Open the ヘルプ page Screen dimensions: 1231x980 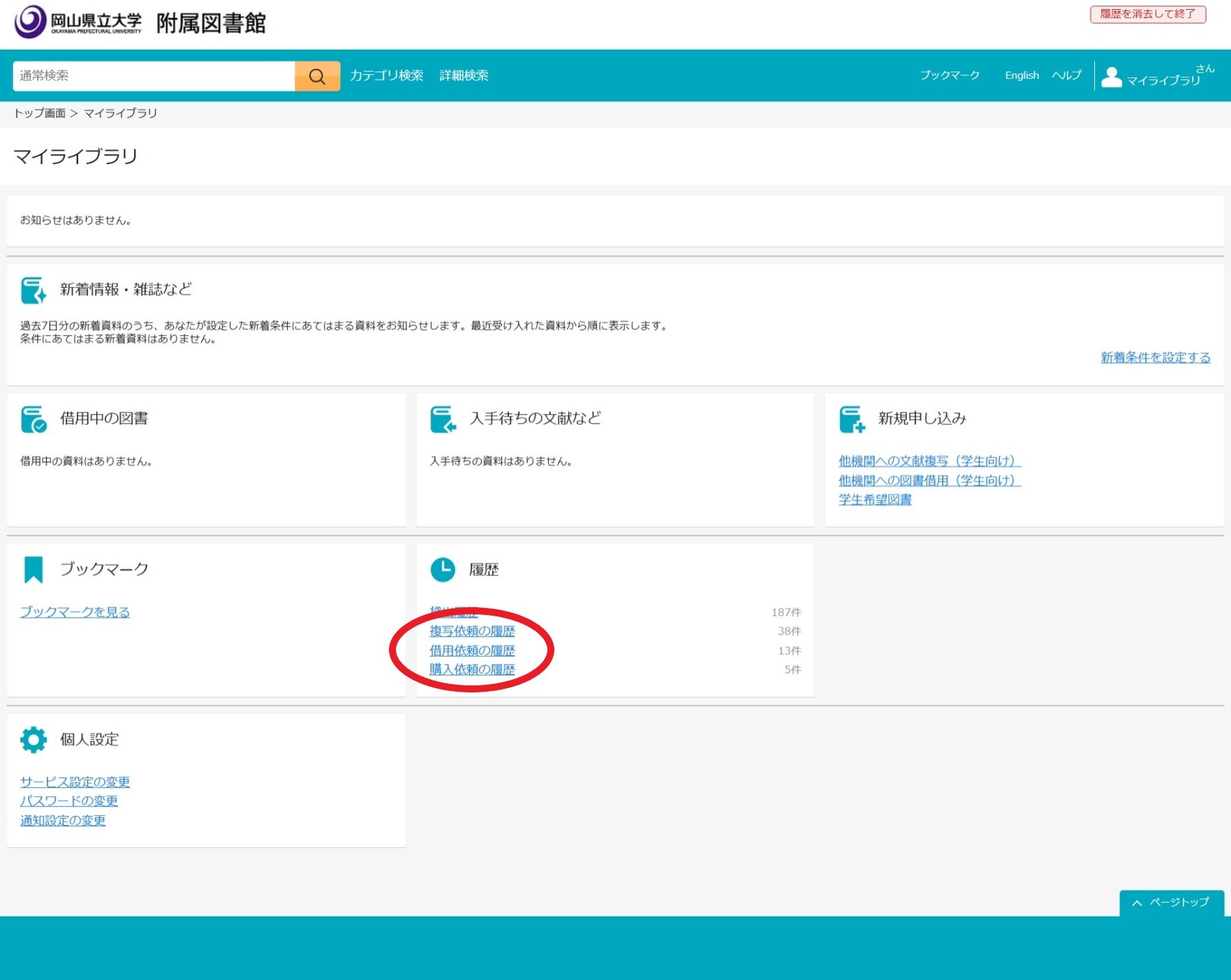[1066, 75]
